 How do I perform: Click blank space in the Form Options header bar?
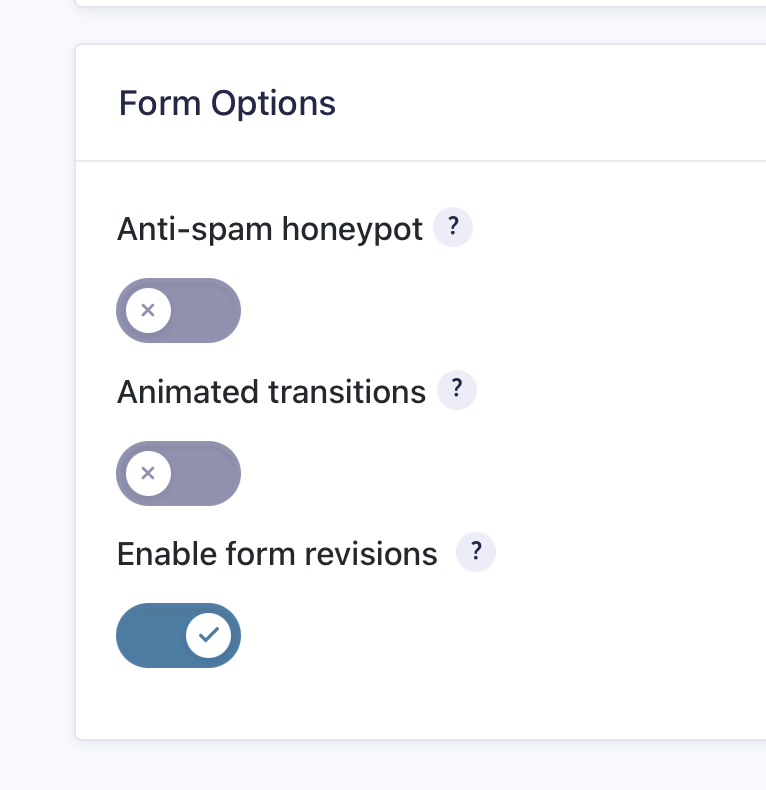550,103
